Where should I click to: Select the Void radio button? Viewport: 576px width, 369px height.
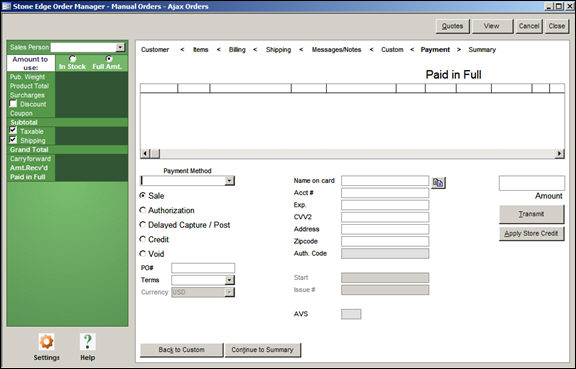coord(143,254)
